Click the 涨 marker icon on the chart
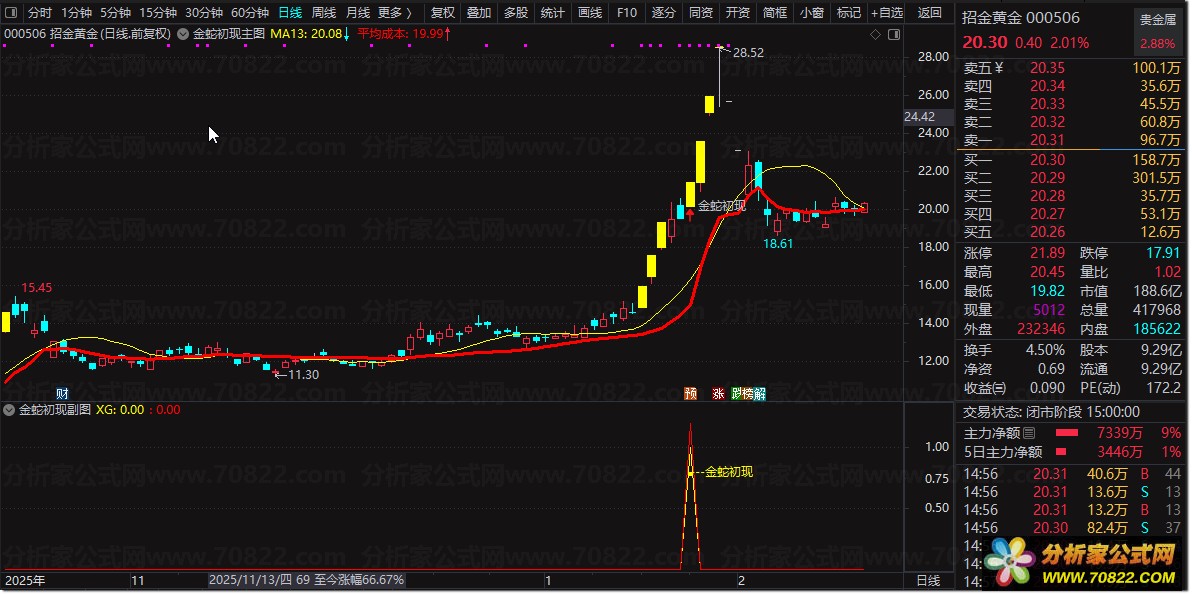The width and height of the screenshot is (1192, 594). [718, 393]
